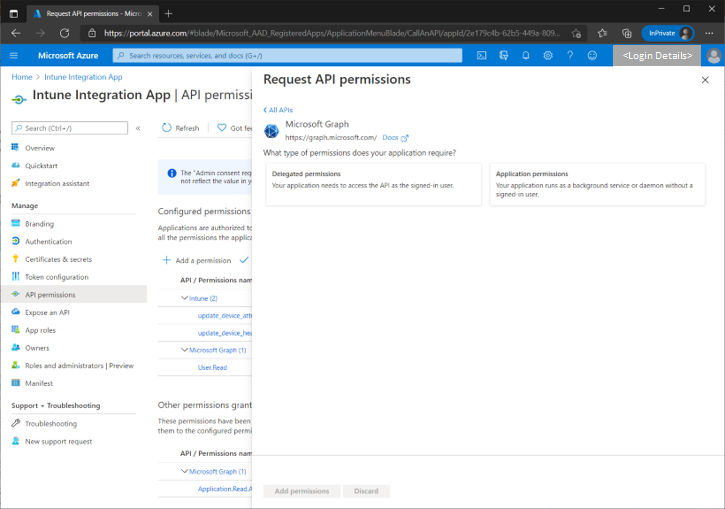Open the Application.Read.A permission link
725x509 pixels.
click(x=225, y=489)
